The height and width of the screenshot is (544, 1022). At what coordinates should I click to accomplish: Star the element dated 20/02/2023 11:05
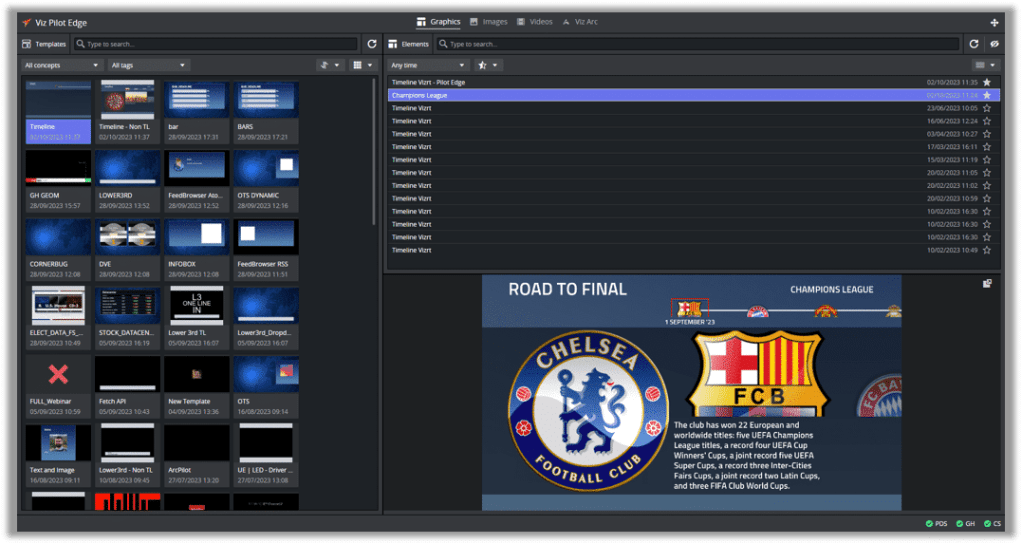pos(987,173)
